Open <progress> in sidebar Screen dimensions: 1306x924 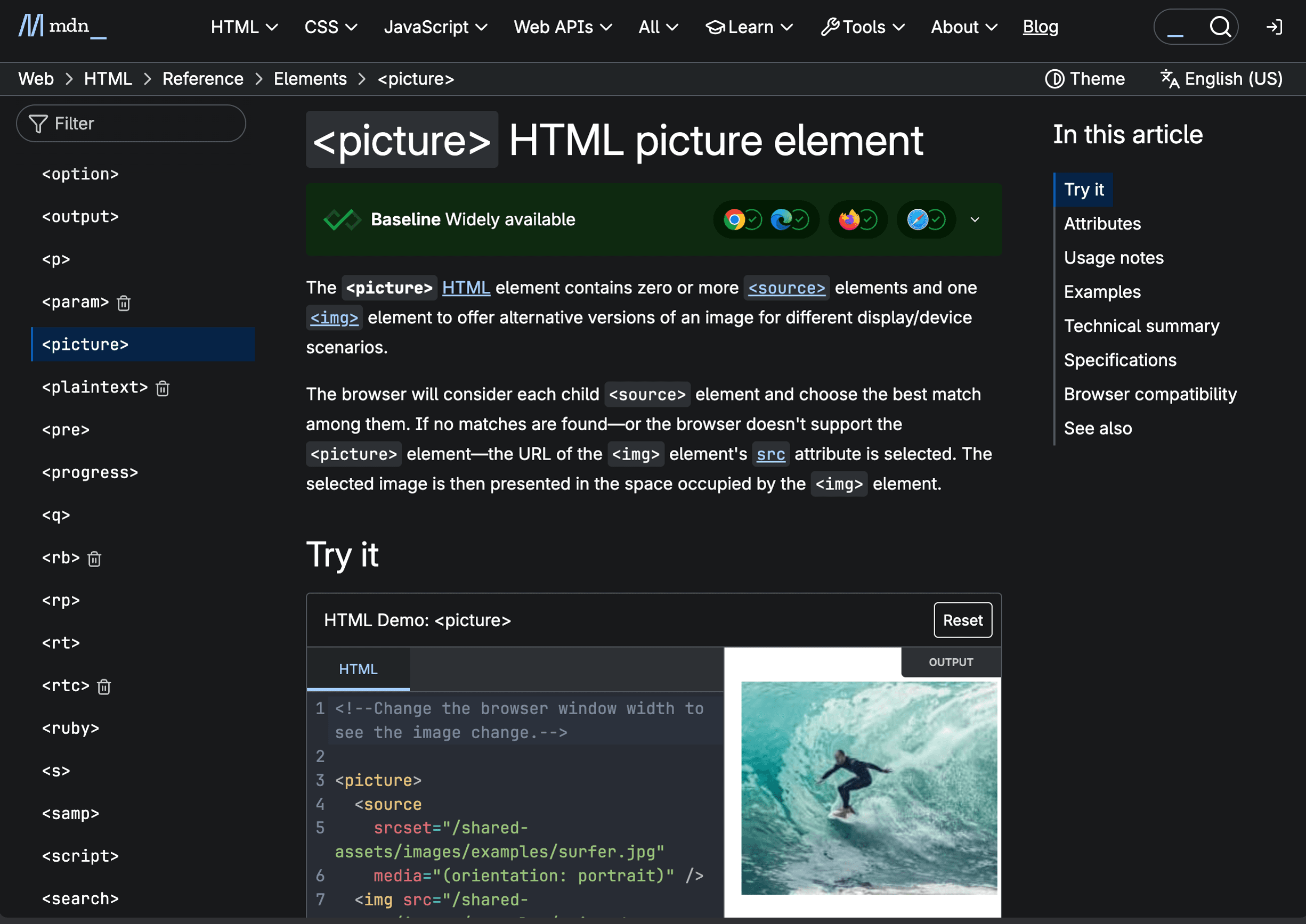(90, 473)
